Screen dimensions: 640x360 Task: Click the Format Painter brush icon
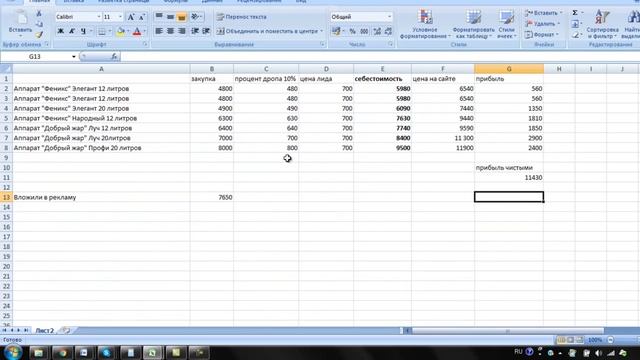39,35
